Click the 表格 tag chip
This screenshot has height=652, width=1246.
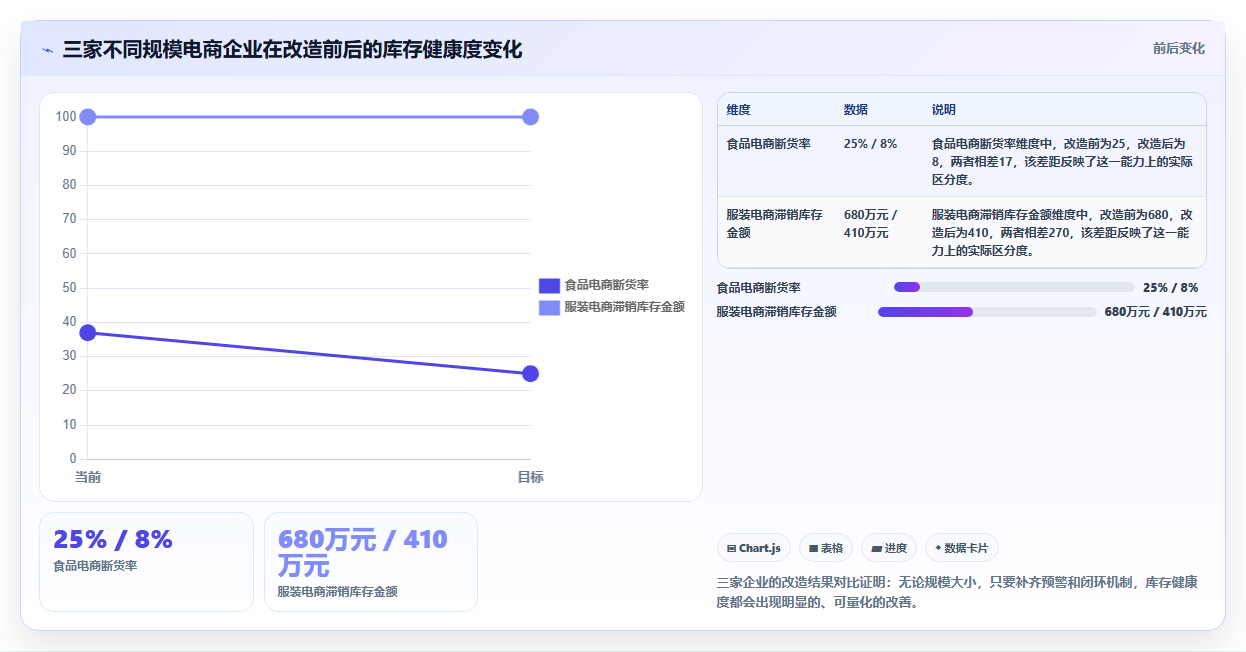coord(826,548)
